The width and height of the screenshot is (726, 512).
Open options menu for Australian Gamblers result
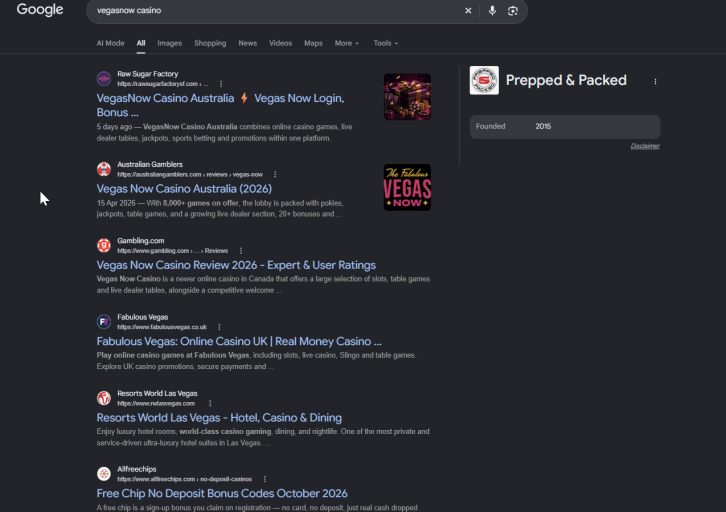pos(275,175)
